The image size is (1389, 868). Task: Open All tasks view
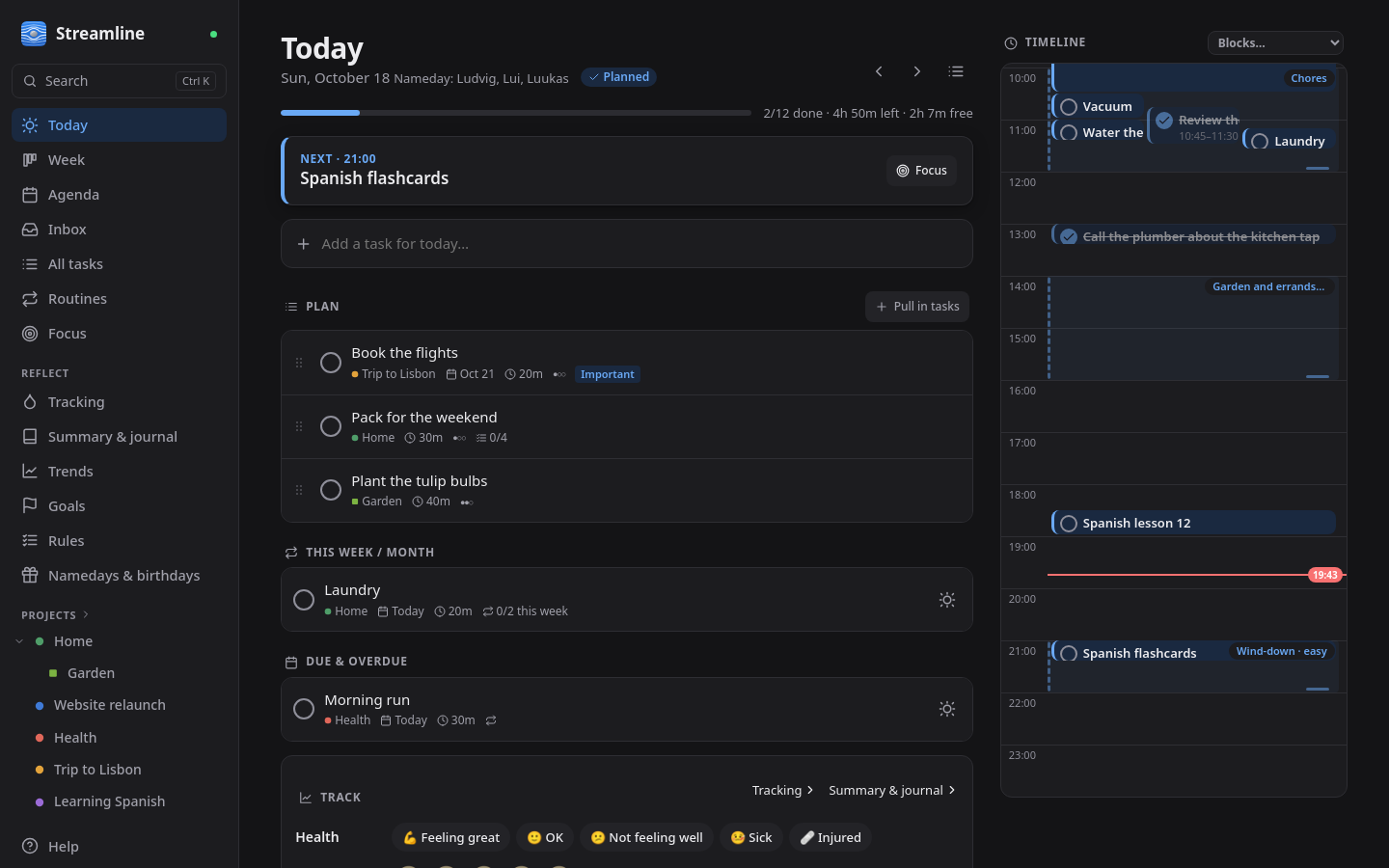(119, 264)
